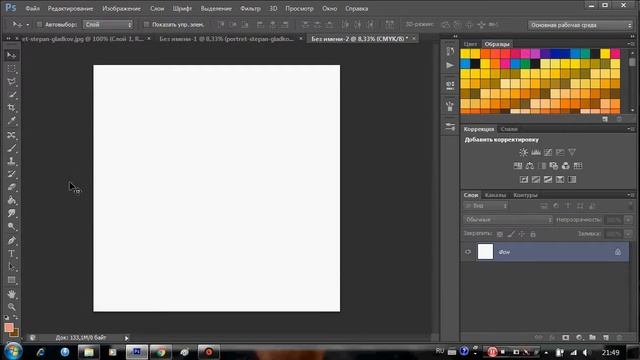Screen dimensions: 640x360
Task: Open the opacity slider dropdown arrow
Action: 629,220
